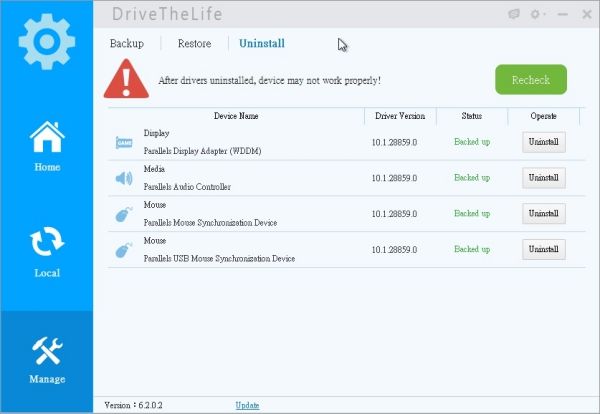Click the Local label in sidebar
The width and height of the screenshot is (600, 414).
pos(47,273)
